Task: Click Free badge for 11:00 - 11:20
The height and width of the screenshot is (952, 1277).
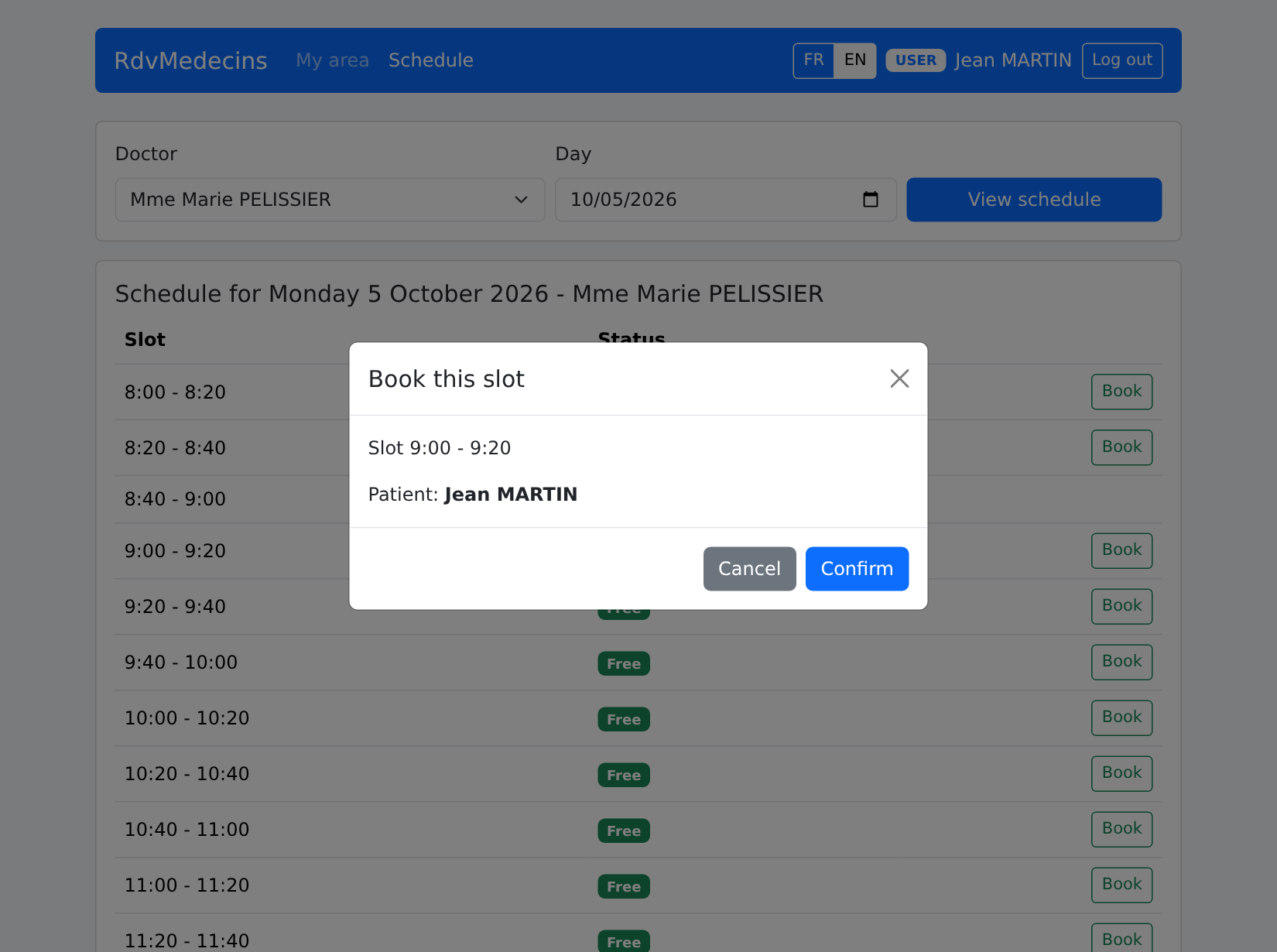Action: coord(624,887)
